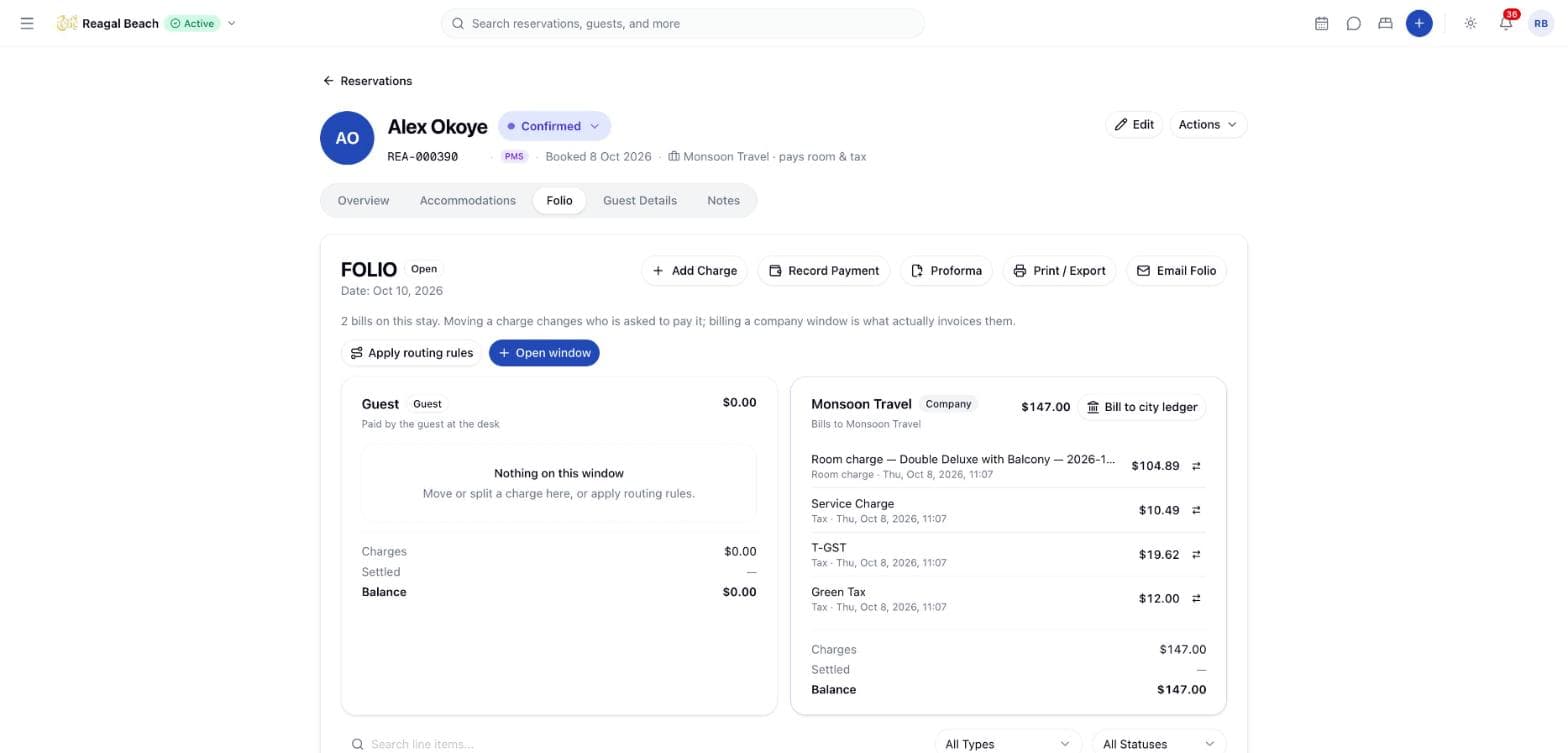Move the Room charge with its transfer icon

[x=1196, y=466]
